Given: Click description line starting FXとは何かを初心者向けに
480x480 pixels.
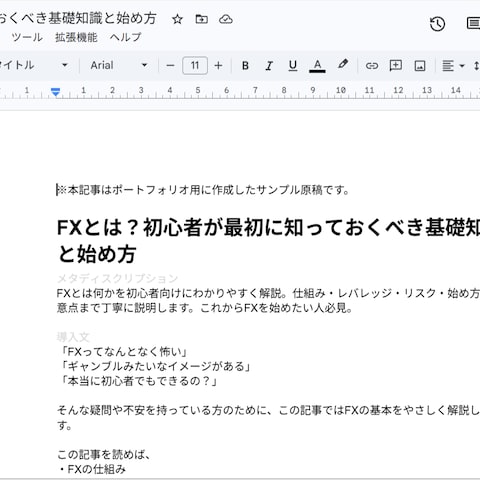Looking at the screenshot, I should tap(268, 293).
